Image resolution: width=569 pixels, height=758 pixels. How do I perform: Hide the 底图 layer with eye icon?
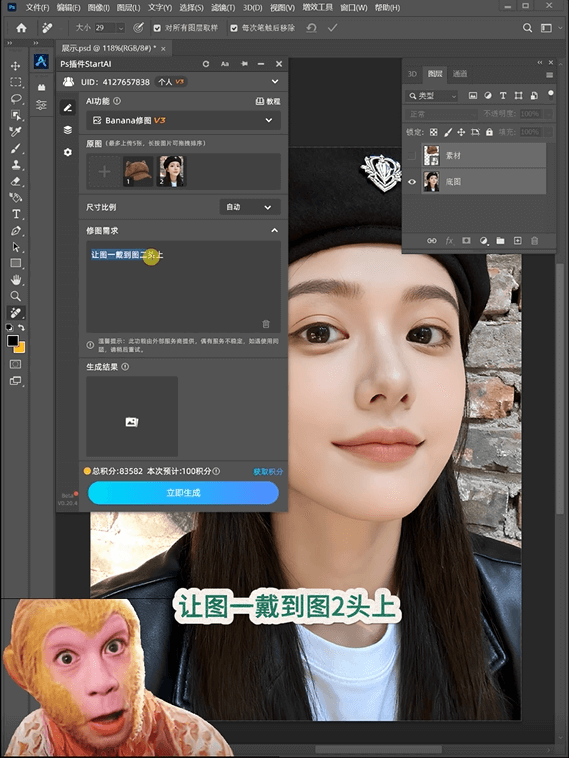pyautogui.click(x=412, y=182)
